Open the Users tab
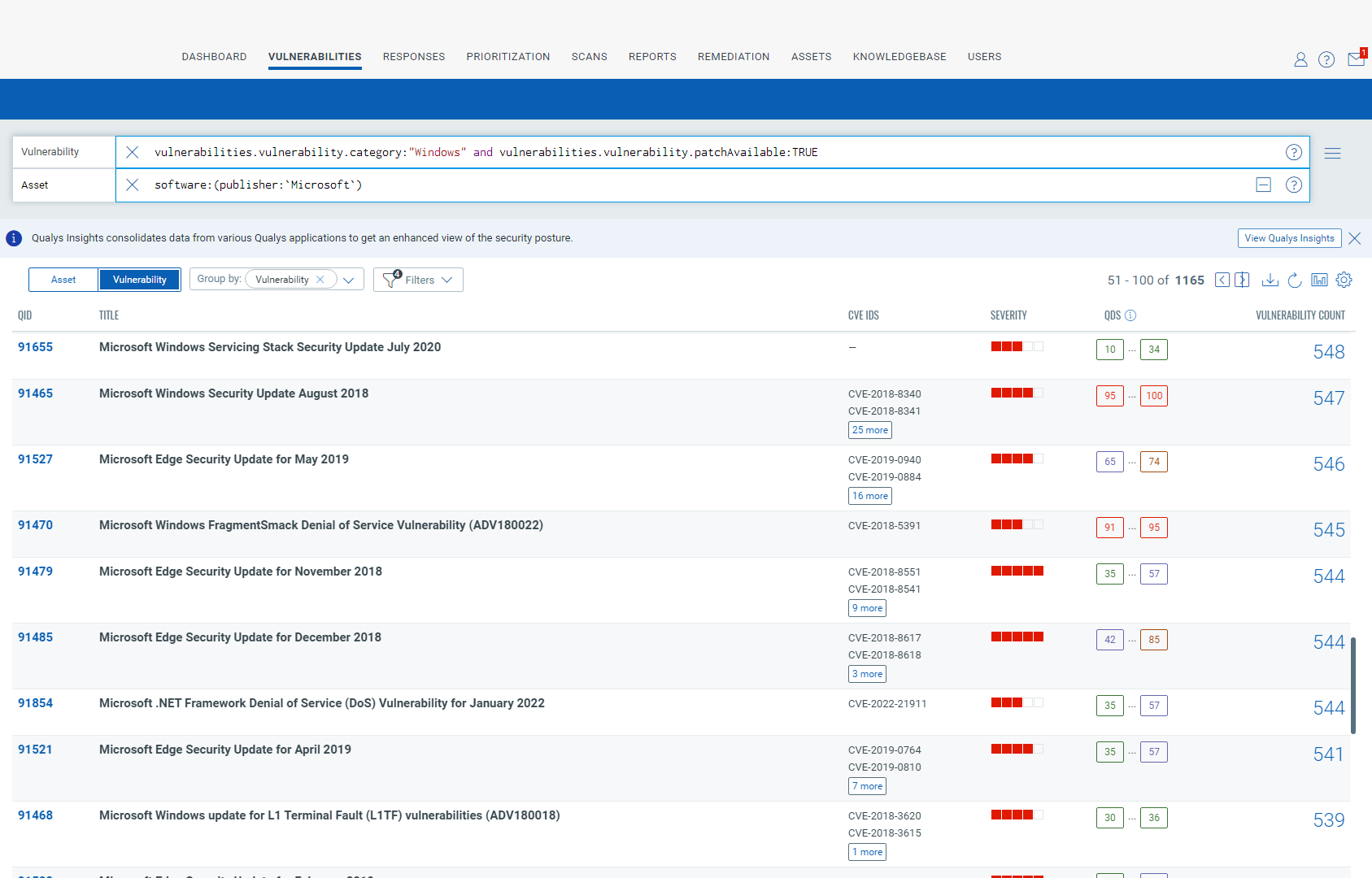 click(985, 57)
